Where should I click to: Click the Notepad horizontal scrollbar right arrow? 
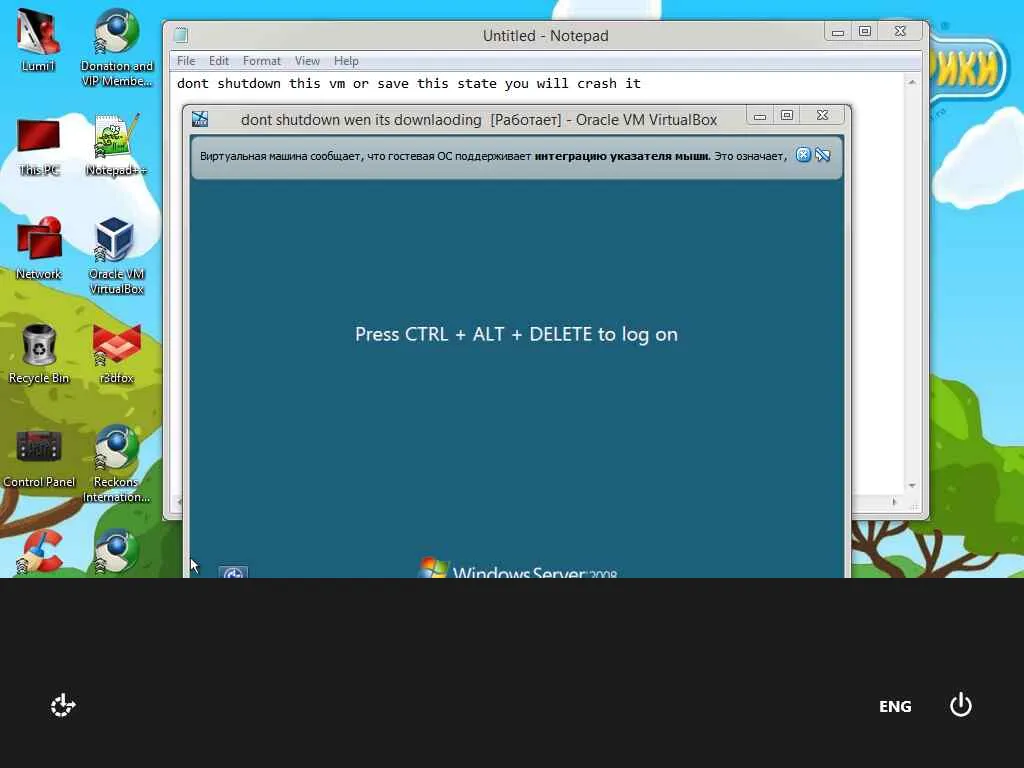coord(894,502)
